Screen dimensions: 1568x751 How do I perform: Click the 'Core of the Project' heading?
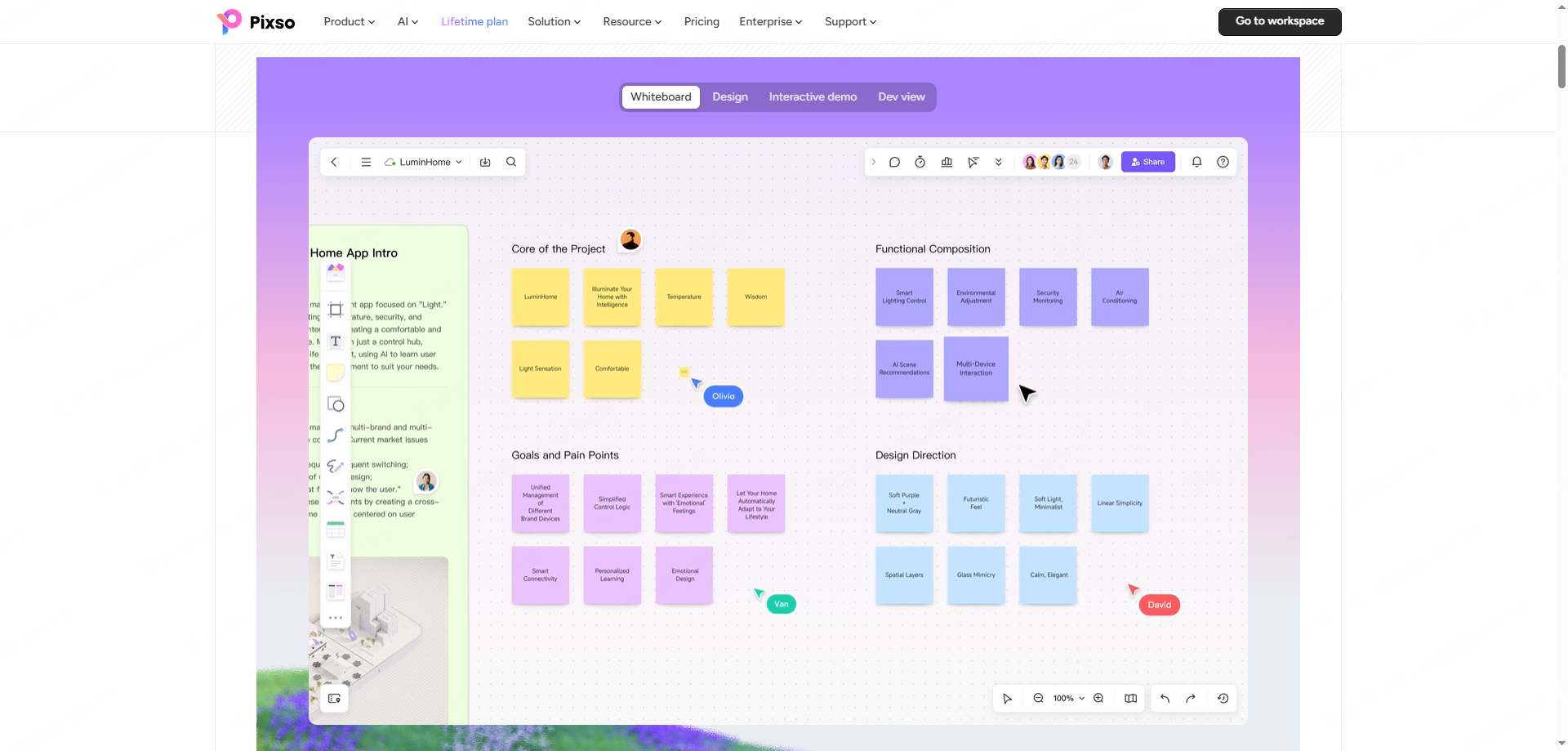559,249
